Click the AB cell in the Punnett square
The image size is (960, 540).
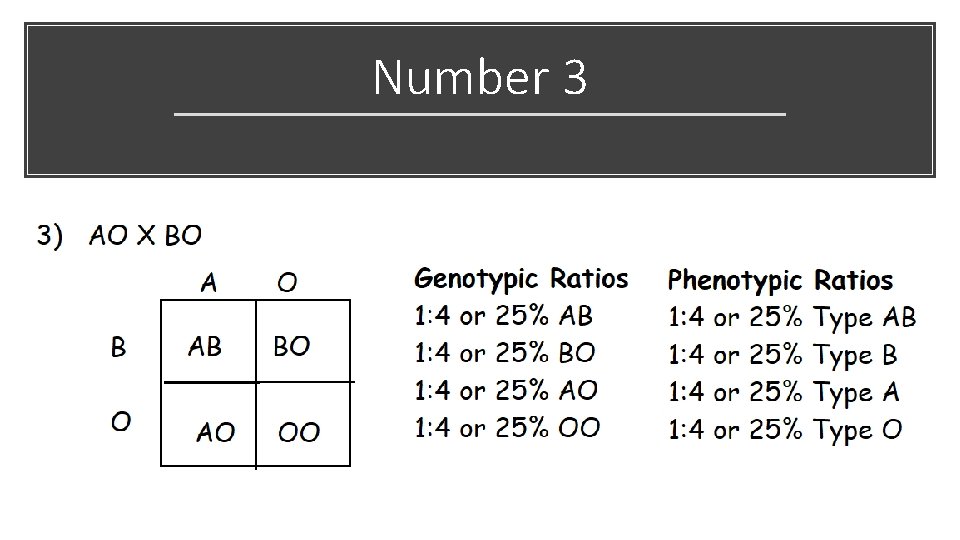[205, 346]
